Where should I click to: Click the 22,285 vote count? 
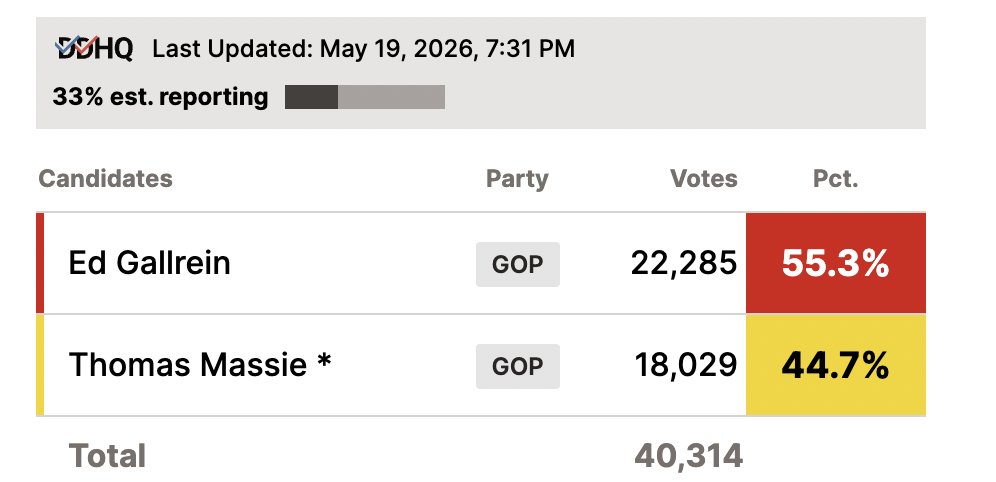pyautogui.click(x=684, y=264)
